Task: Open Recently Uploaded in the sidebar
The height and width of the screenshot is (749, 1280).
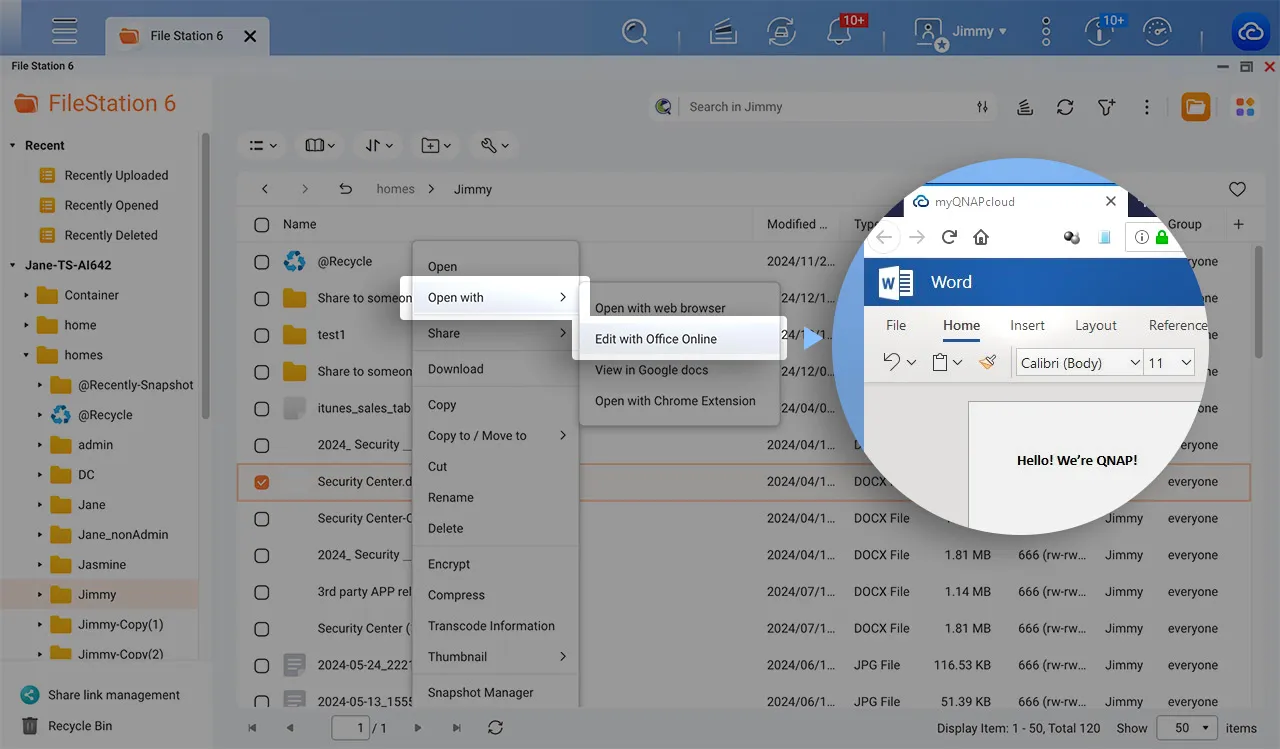Action: tap(116, 175)
